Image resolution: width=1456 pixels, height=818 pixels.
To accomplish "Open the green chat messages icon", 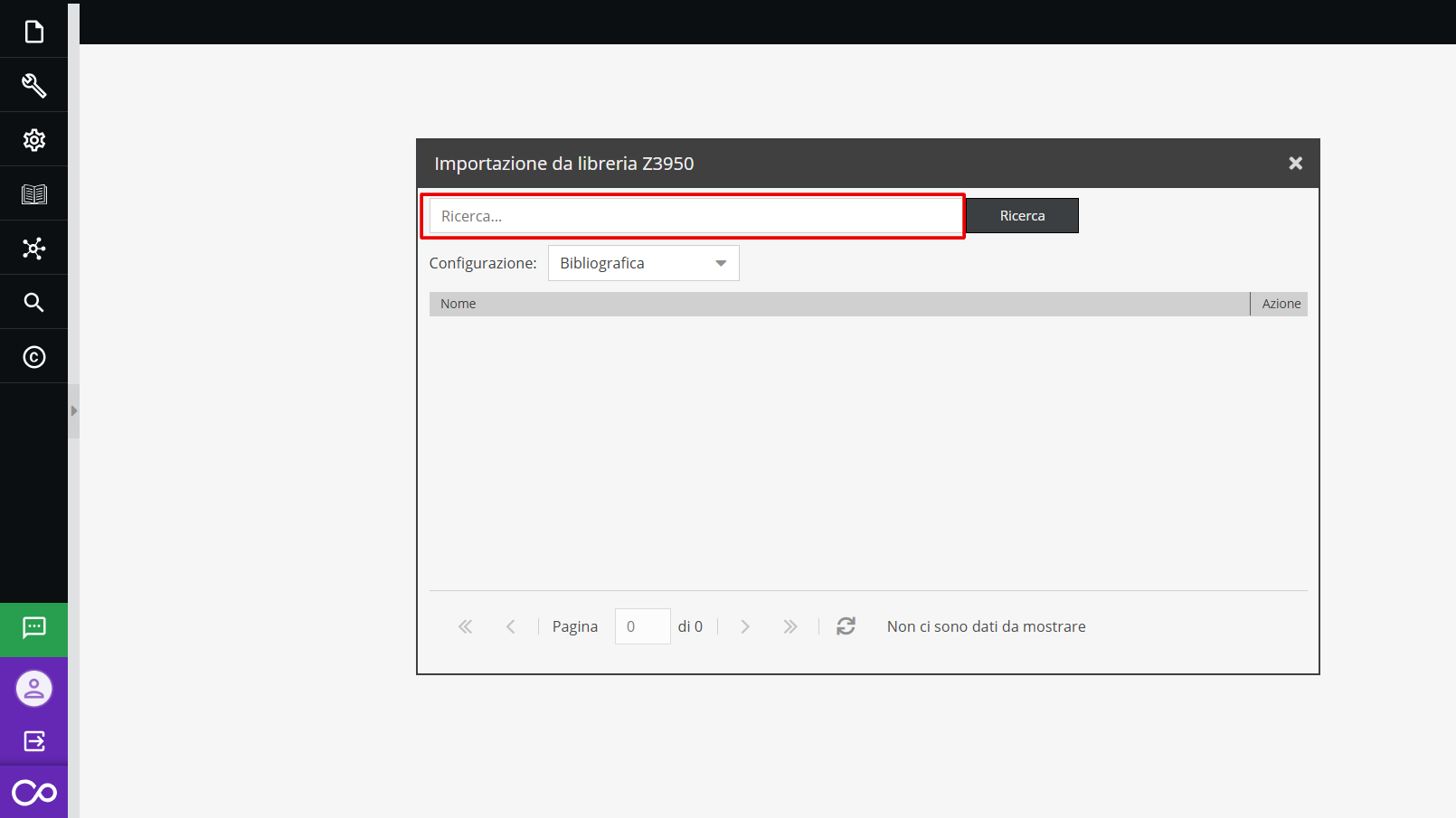I will pos(33,628).
